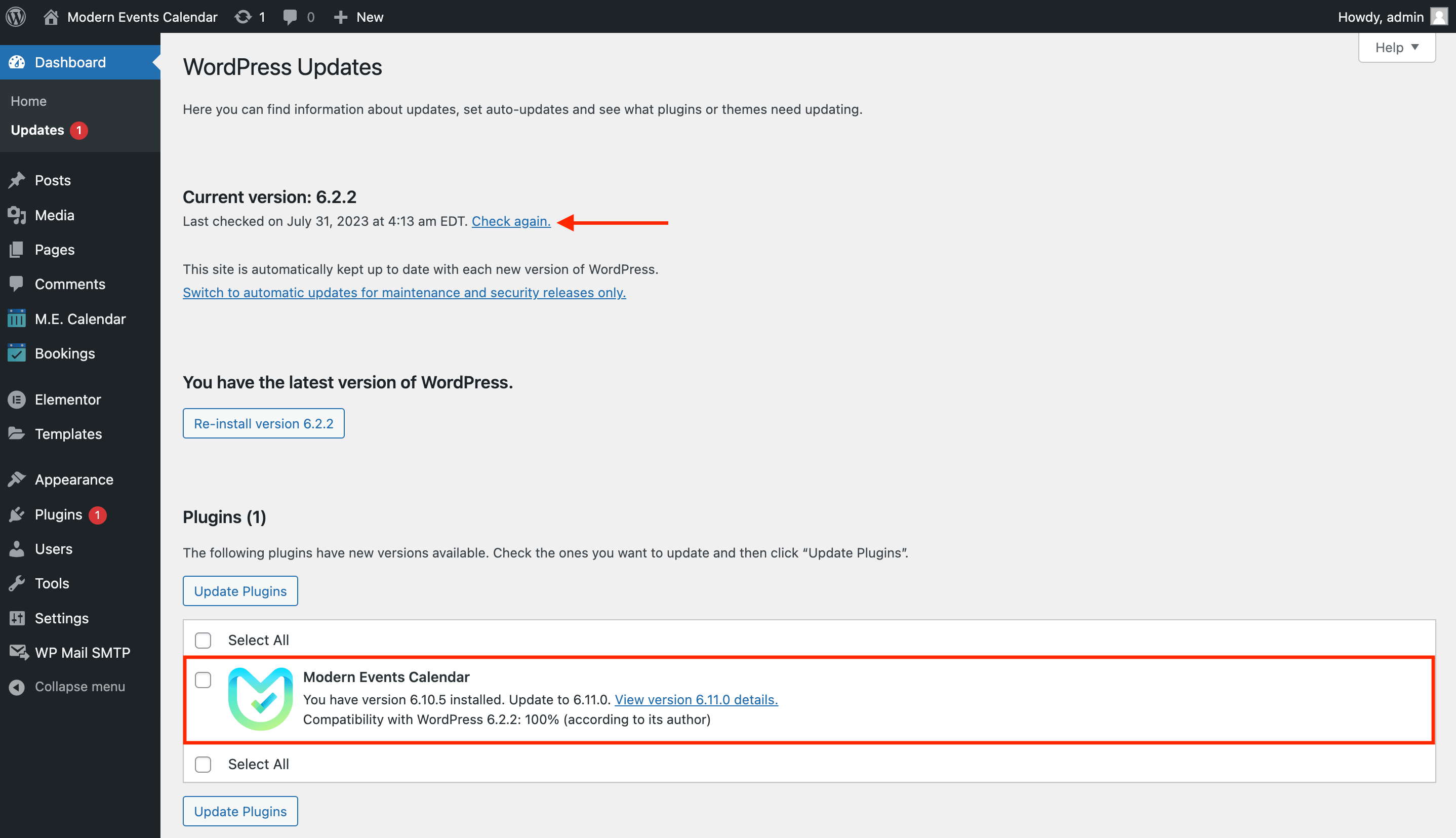Click the Bookings sidebar icon
Screen dimensions: 1456x838
point(17,353)
